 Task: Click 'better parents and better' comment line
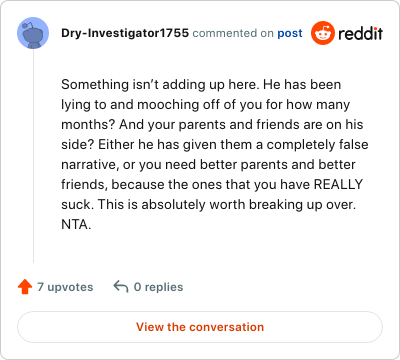click(208, 164)
